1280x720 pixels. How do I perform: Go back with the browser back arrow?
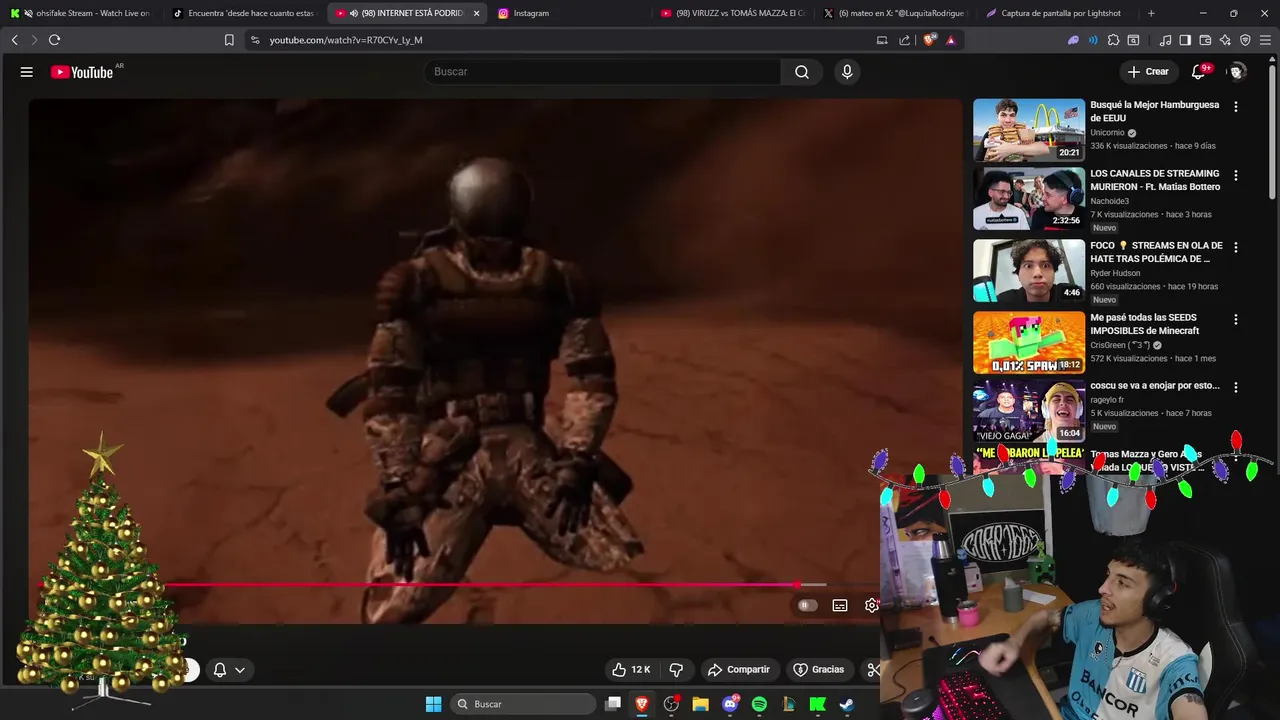(14, 40)
